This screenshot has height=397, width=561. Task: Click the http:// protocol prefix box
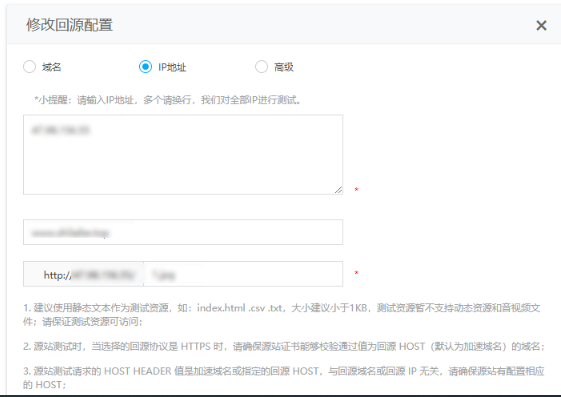click(83, 274)
